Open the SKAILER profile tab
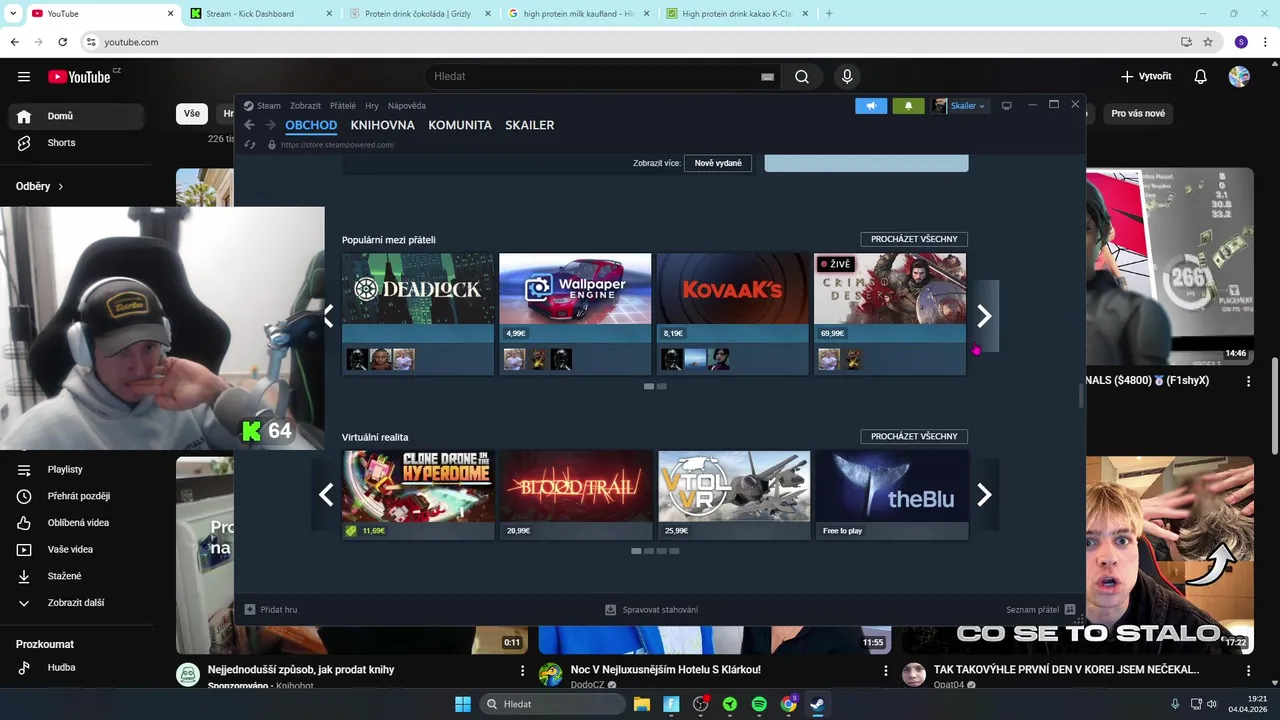This screenshot has width=1280, height=720. (529, 125)
